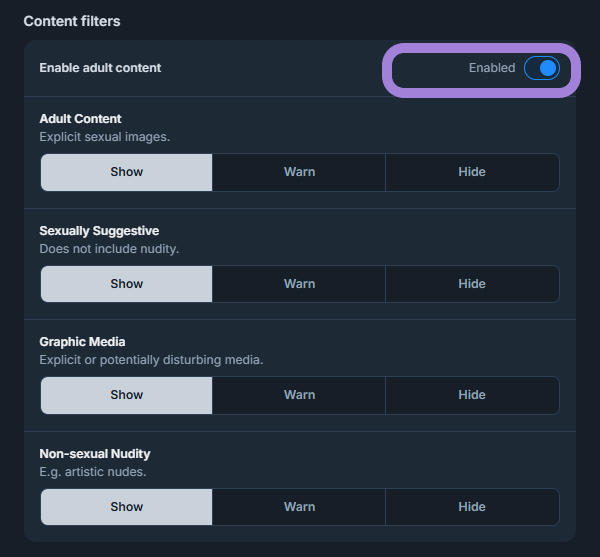The width and height of the screenshot is (600, 557).
Task: Select Show for Graphic Media
Action: [127, 395]
